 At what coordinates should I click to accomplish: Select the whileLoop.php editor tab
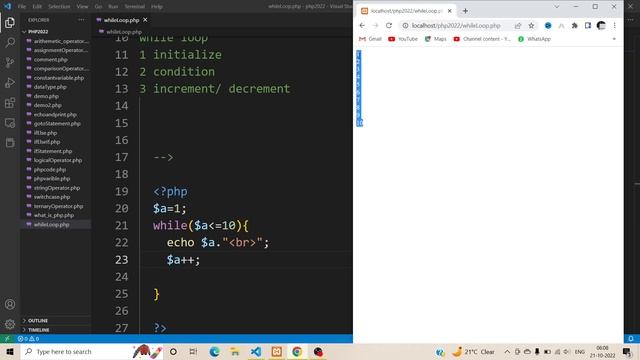[121, 20]
